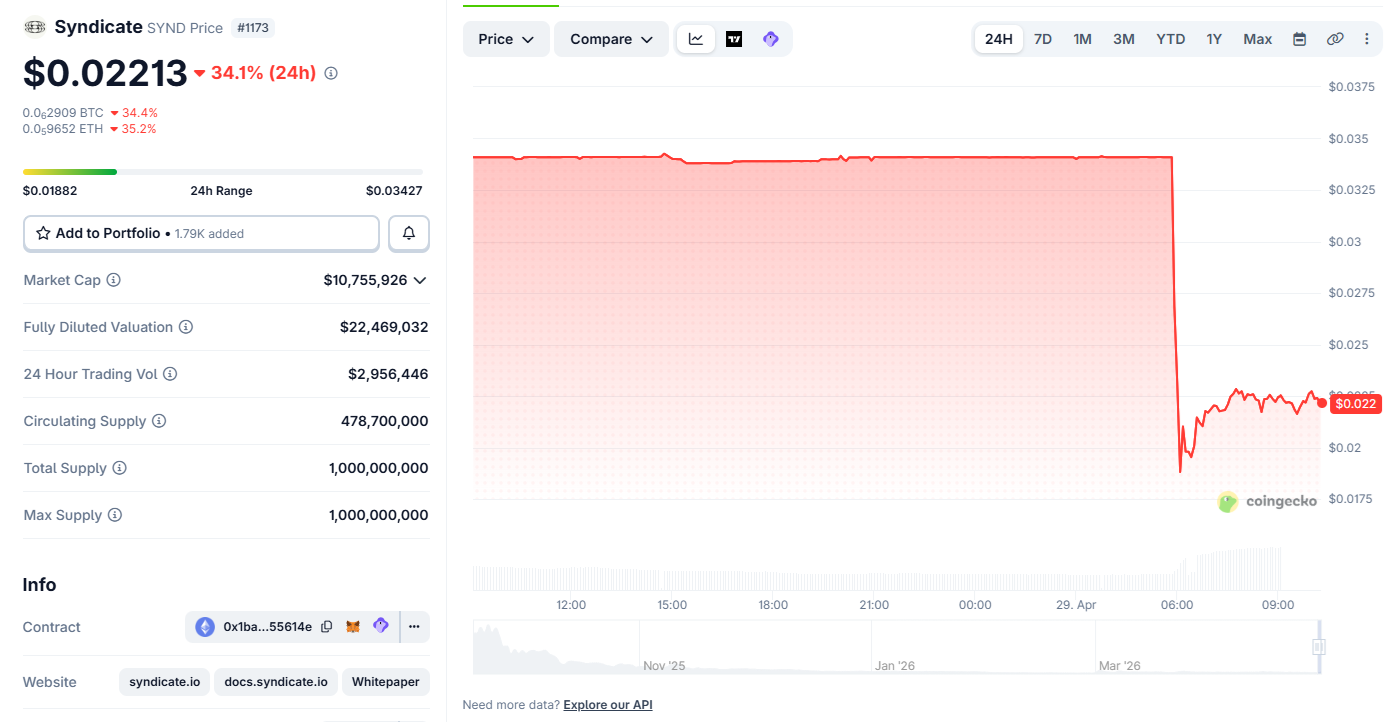Expand the Market Cap chevron
This screenshot has height=722, width=1391.
[x=420, y=280]
